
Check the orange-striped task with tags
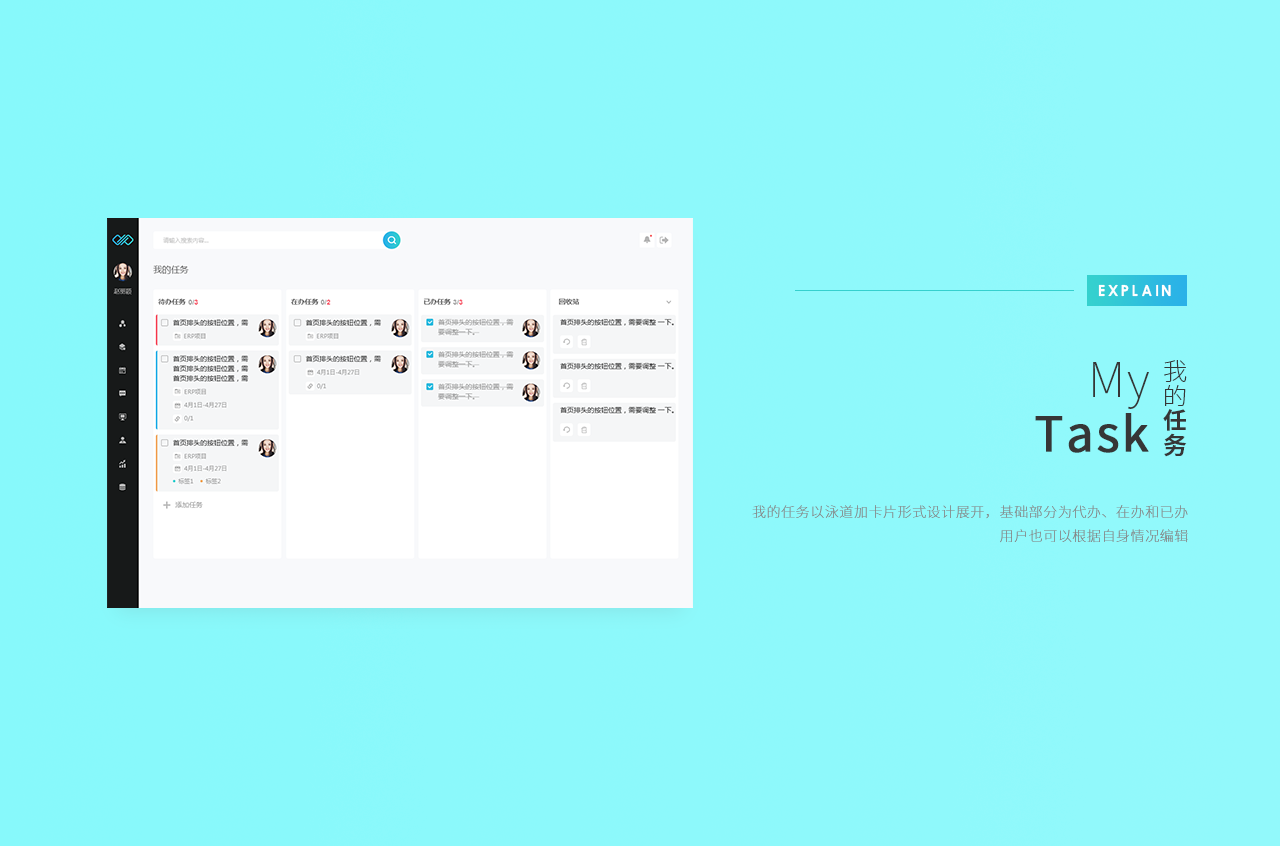(165, 443)
